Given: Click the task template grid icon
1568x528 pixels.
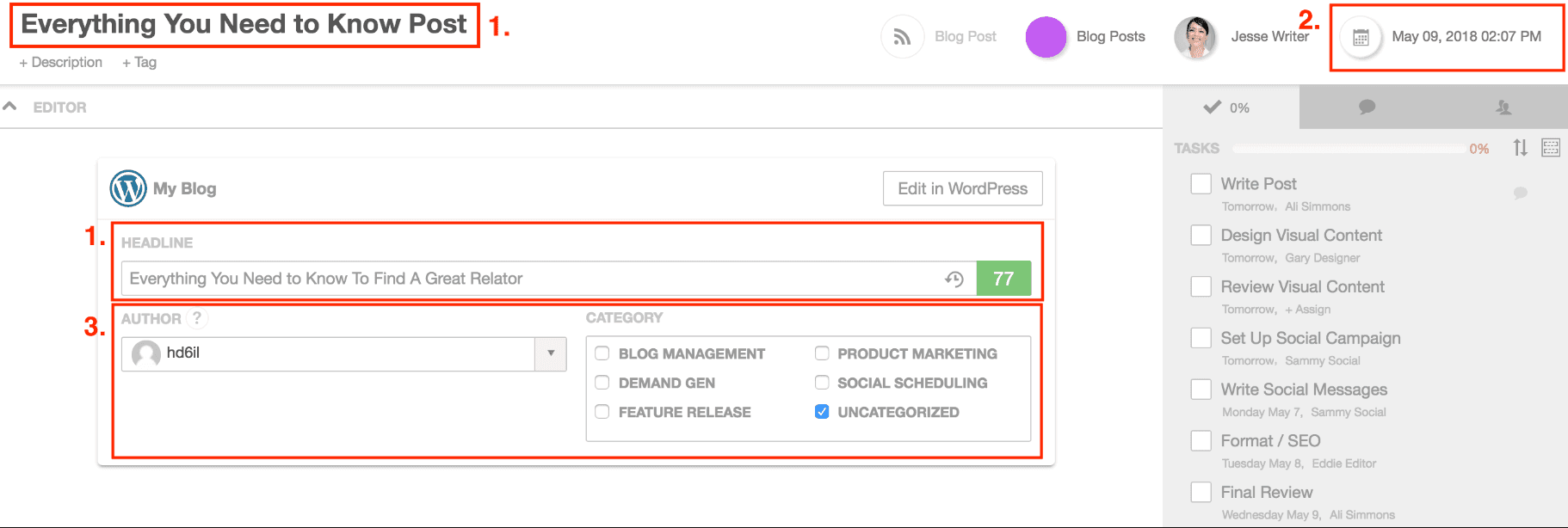Looking at the screenshot, I should click(1551, 148).
